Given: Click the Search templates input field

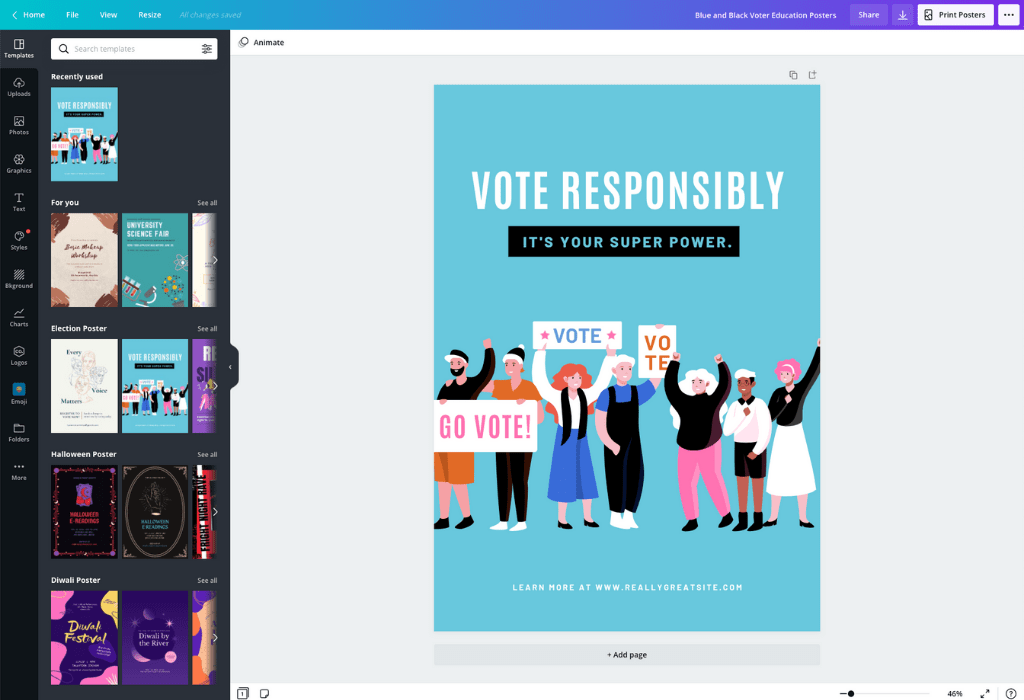Looking at the screenshot, I should [130, 49].
